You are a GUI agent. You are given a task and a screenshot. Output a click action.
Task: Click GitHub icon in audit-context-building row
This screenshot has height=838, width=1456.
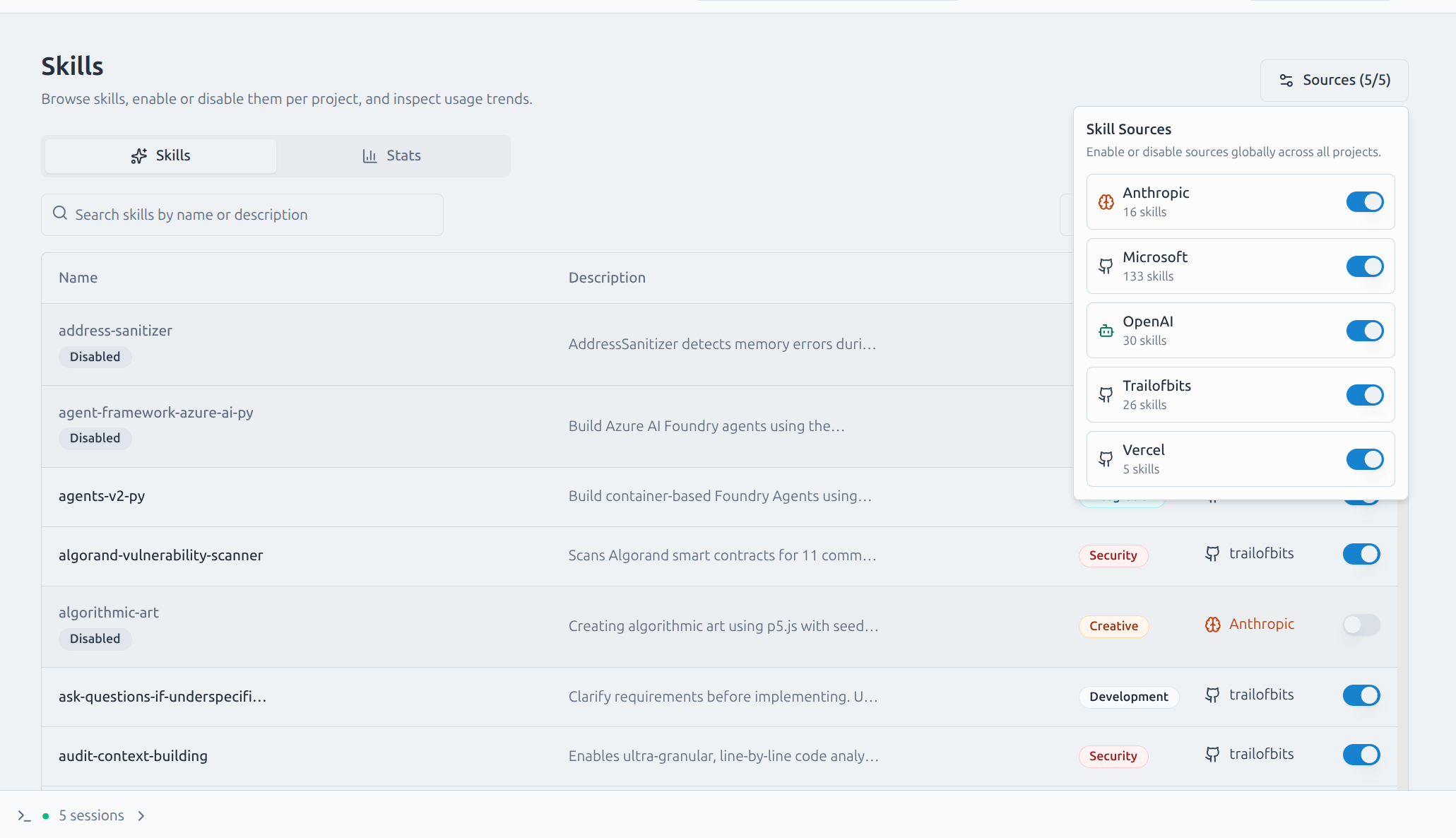click(1212, 755)
